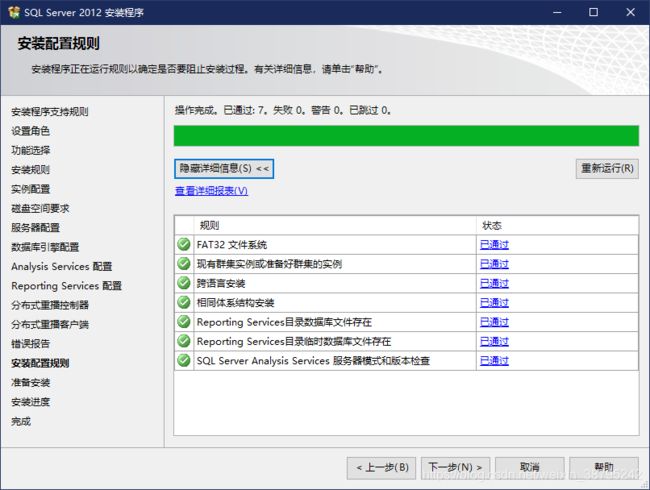Click the green check icon beside Reporting Services目录临时数据库文件存在

coord(184,341)
